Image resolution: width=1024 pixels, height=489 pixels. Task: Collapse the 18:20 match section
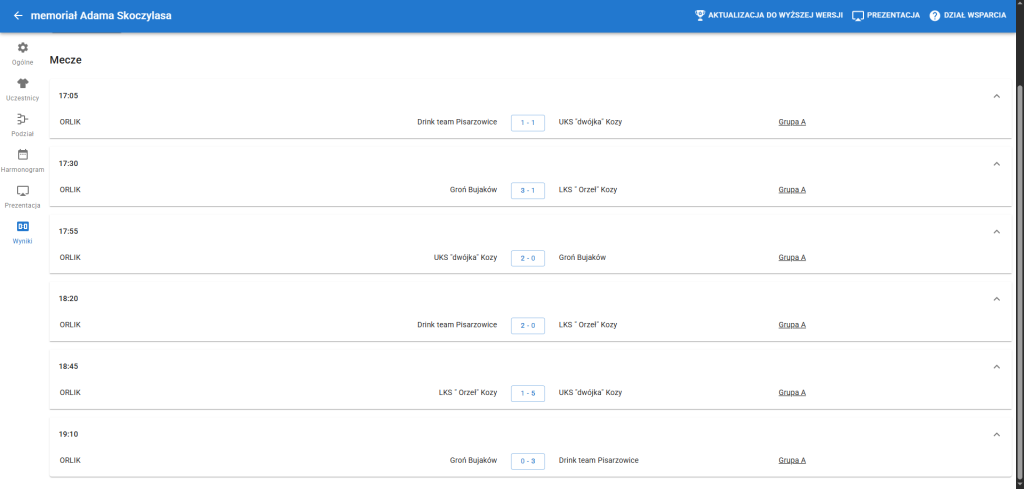click(996, 299)
